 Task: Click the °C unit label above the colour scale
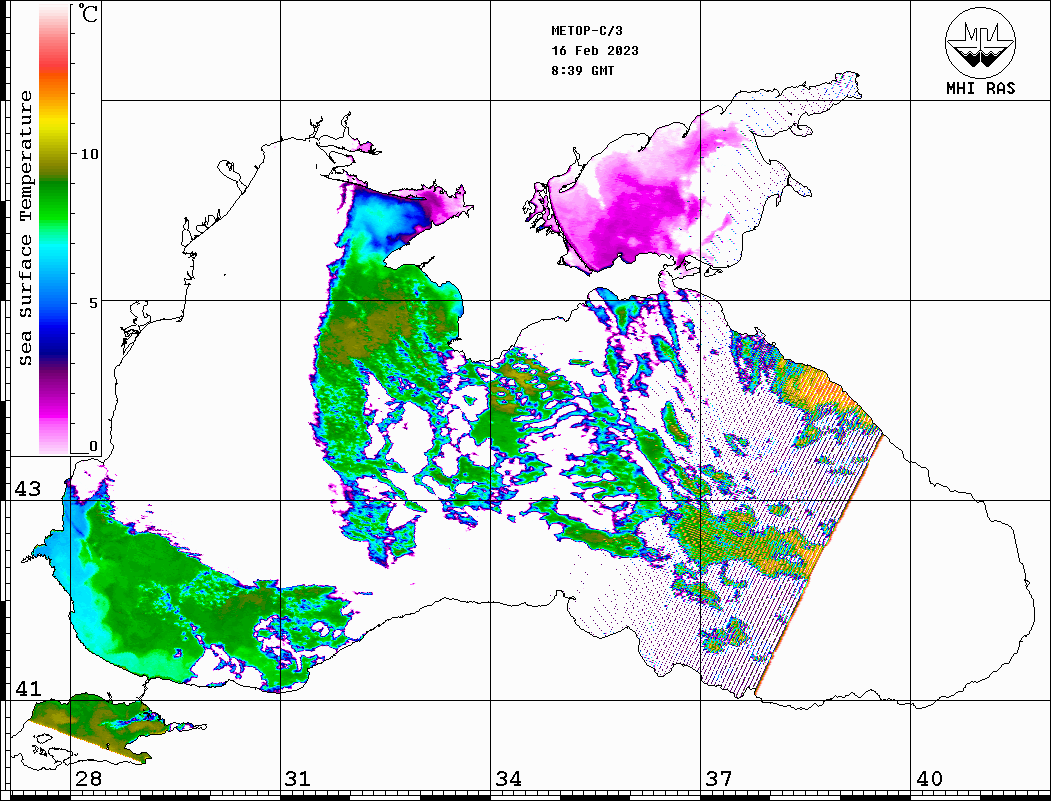[88, 13]
